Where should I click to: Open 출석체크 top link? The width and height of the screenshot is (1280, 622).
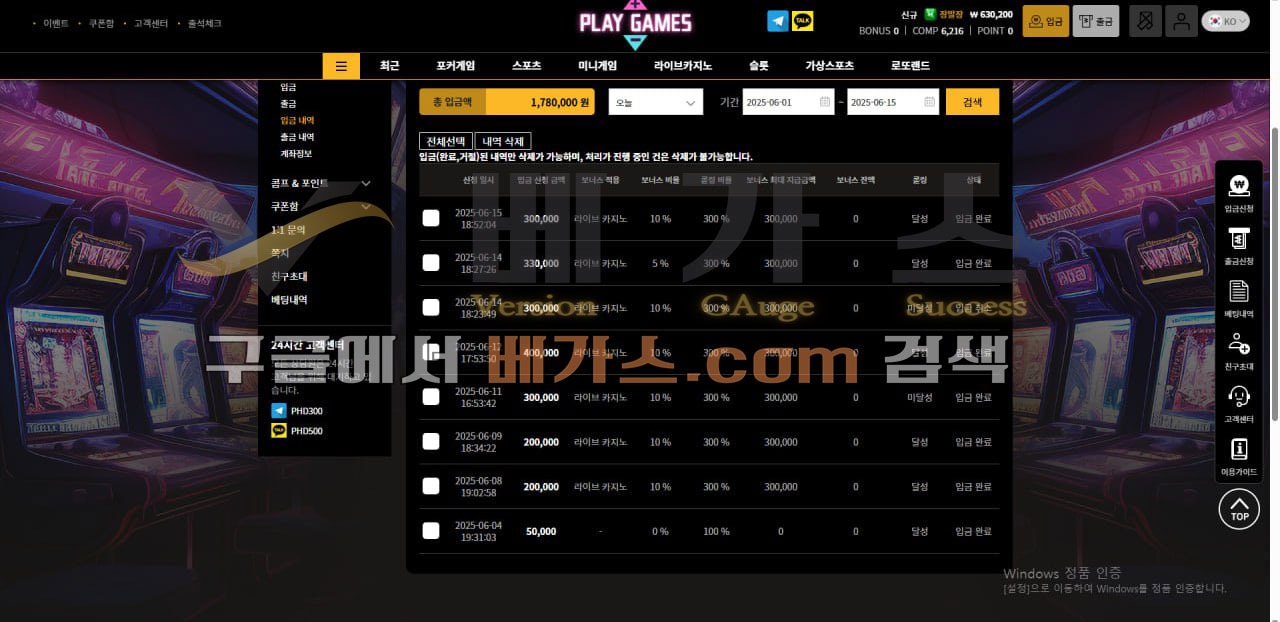205,23
